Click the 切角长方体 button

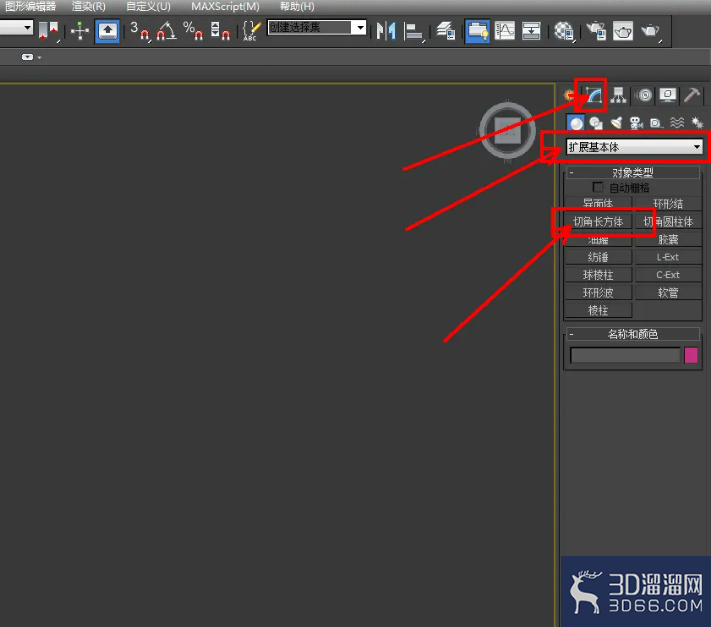[598, 222]
